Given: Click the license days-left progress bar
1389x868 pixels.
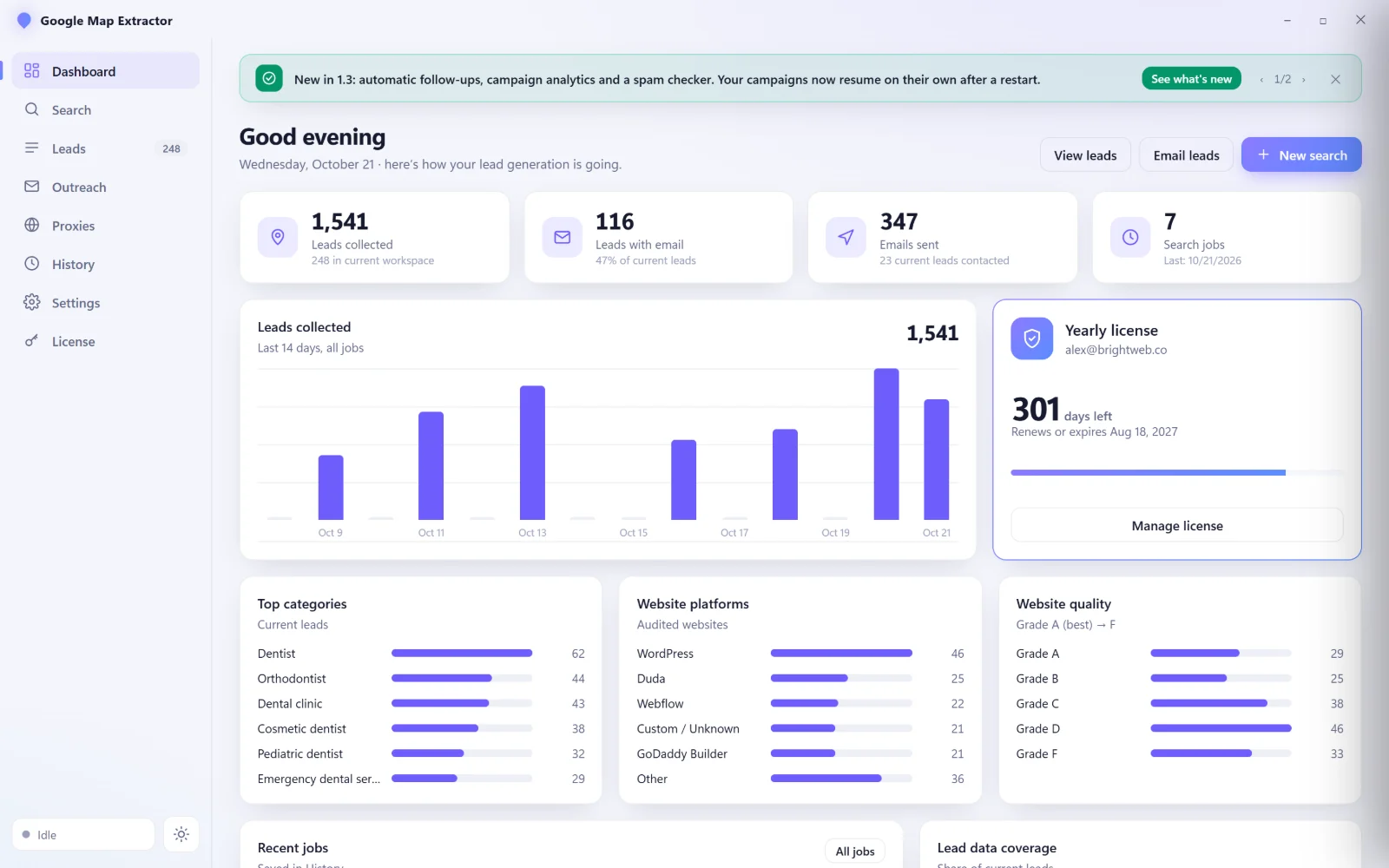Looking at the screenshot, I should (x=1176, y=473).
